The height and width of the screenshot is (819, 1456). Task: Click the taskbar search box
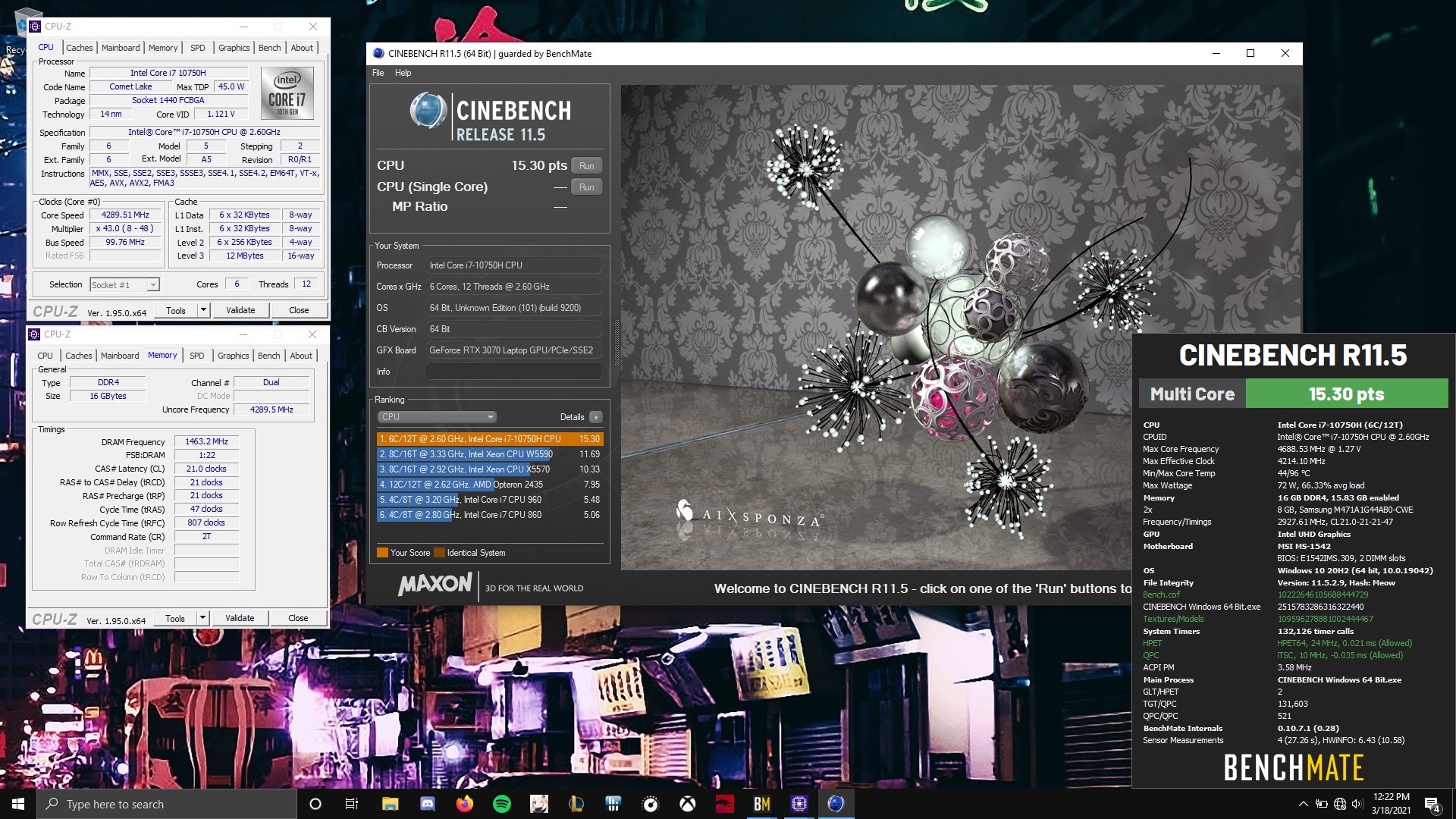pyautogui.click(x=167, y=804)
